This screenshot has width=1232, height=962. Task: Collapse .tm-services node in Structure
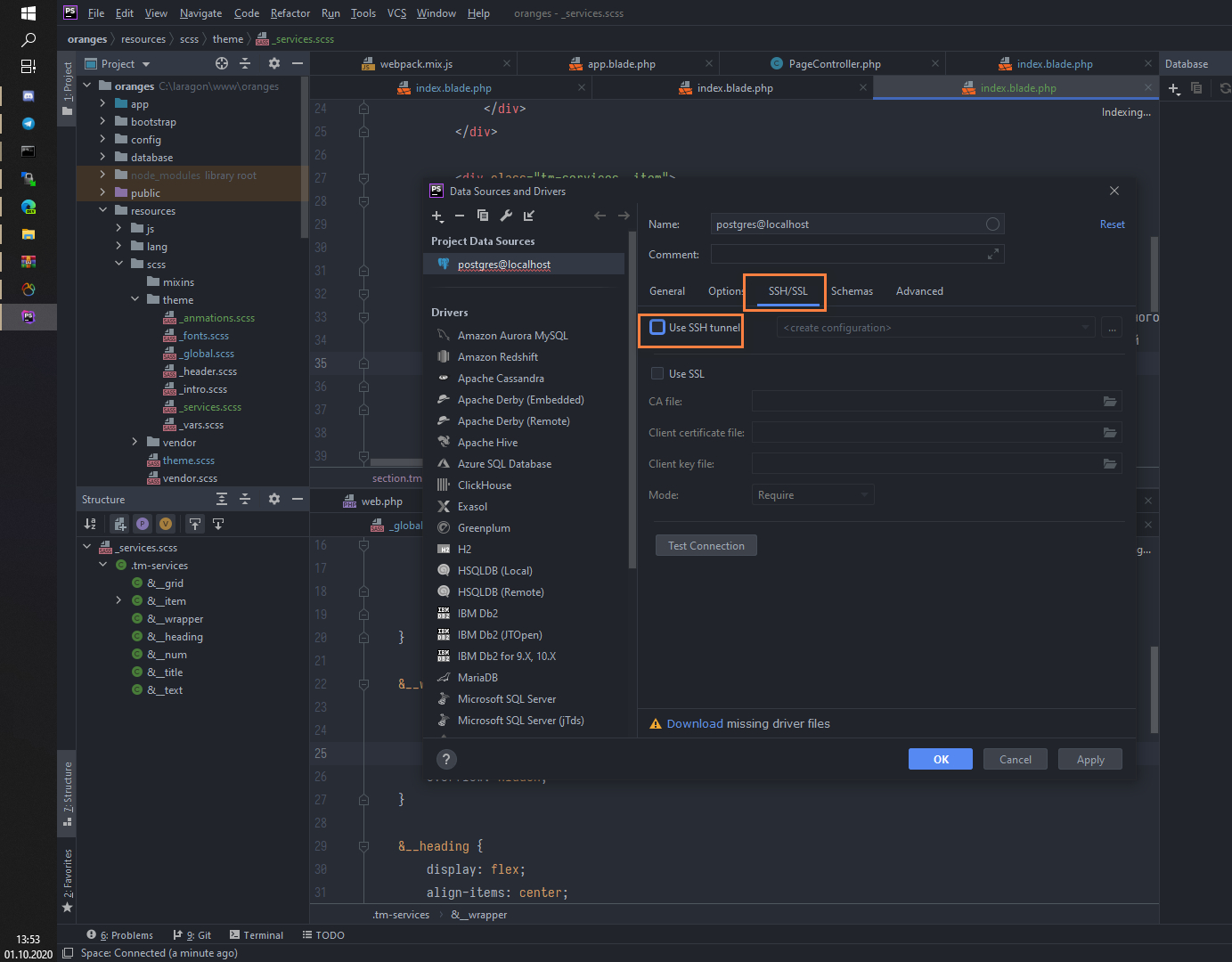pos(102,565)
